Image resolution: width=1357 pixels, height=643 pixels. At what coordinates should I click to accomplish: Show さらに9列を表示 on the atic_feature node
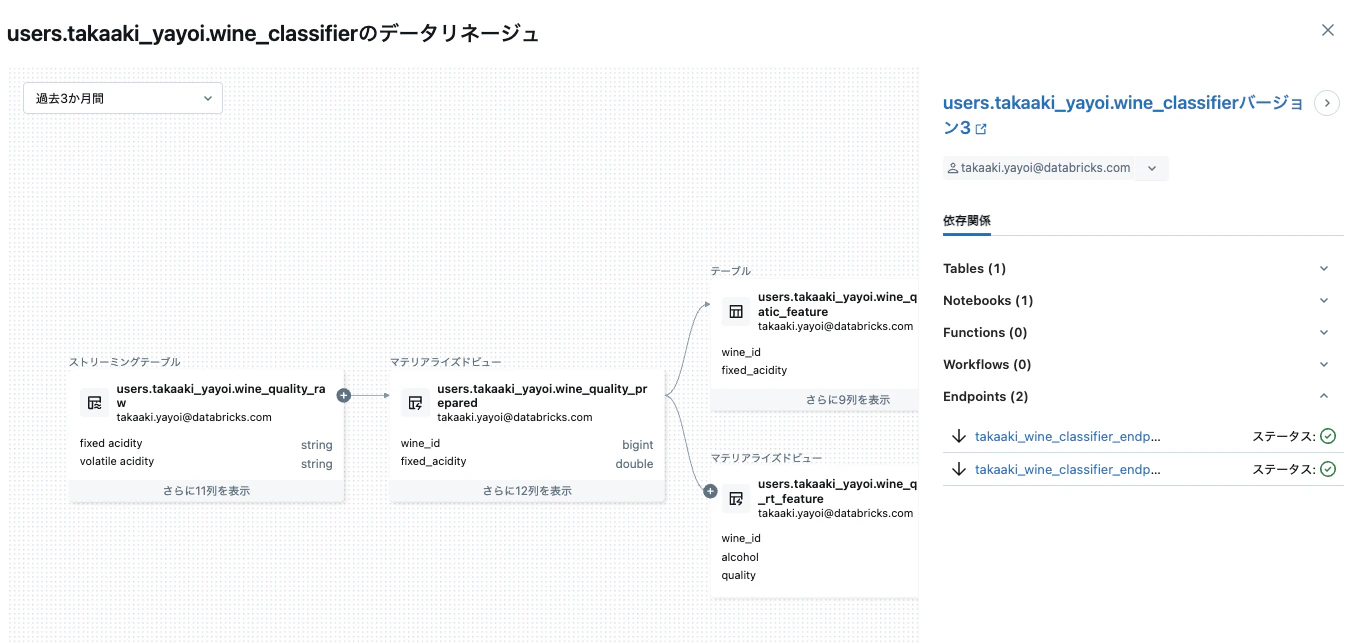814,399
